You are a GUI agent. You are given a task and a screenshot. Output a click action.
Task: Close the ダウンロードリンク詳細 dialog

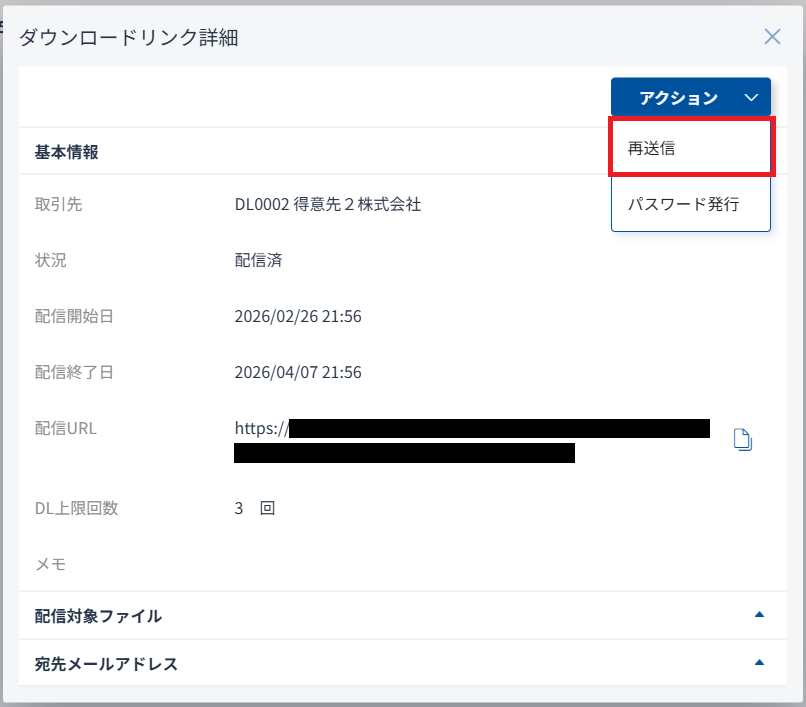[x=772, y=37]
